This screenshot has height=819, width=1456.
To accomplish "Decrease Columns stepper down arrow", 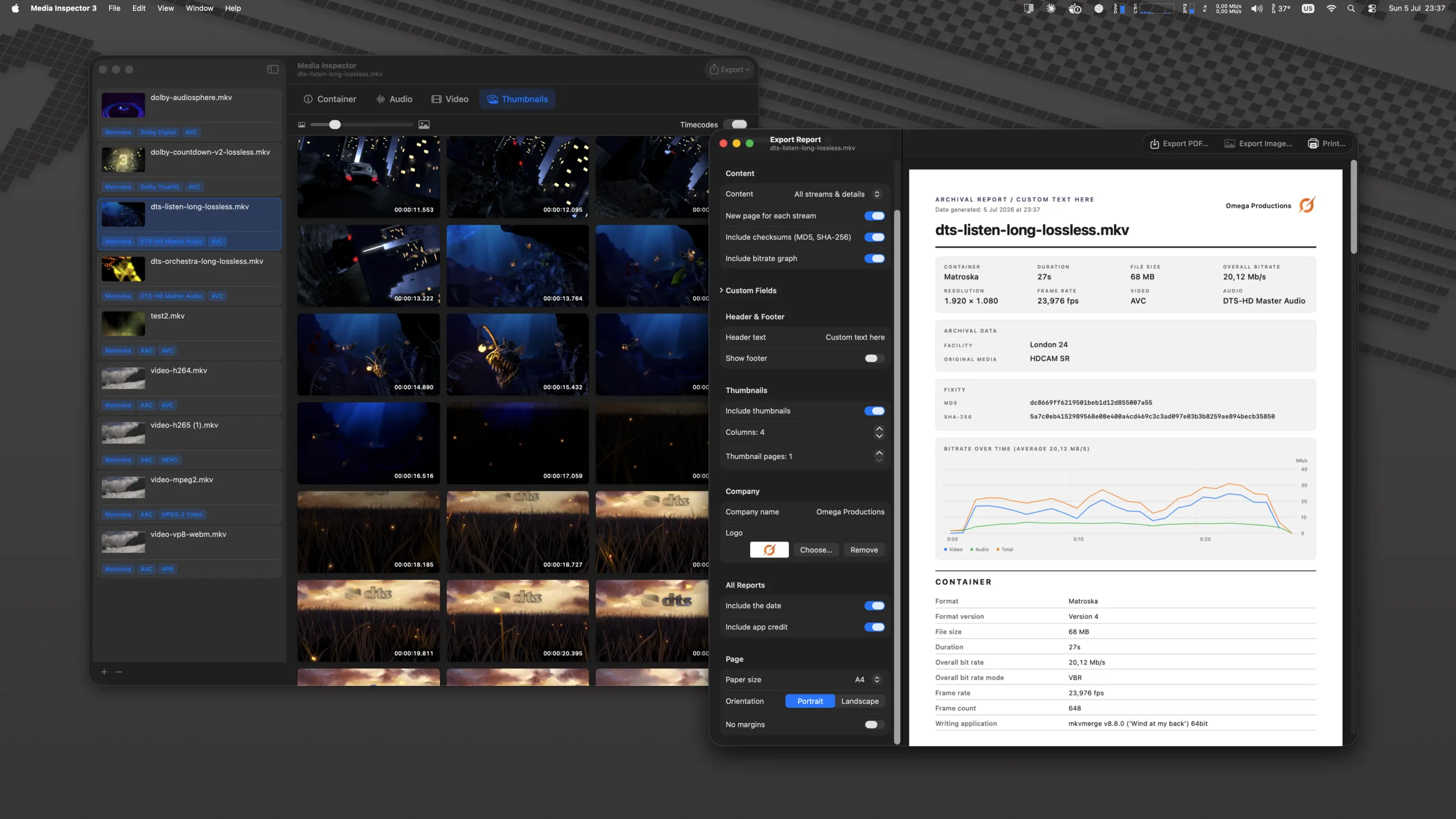I will (x=879, y=436).
